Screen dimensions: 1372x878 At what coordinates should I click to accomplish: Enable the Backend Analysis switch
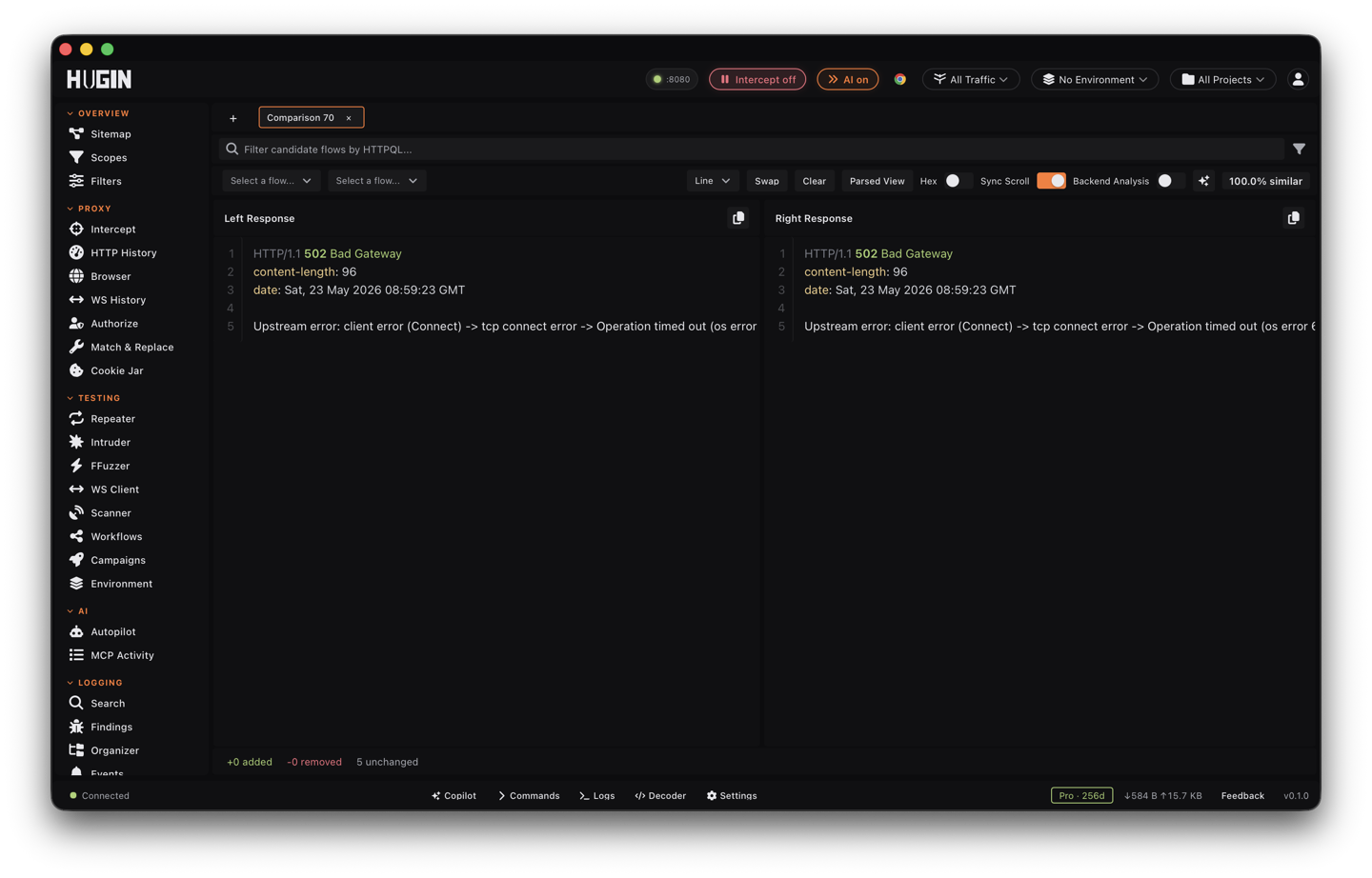1169,181
